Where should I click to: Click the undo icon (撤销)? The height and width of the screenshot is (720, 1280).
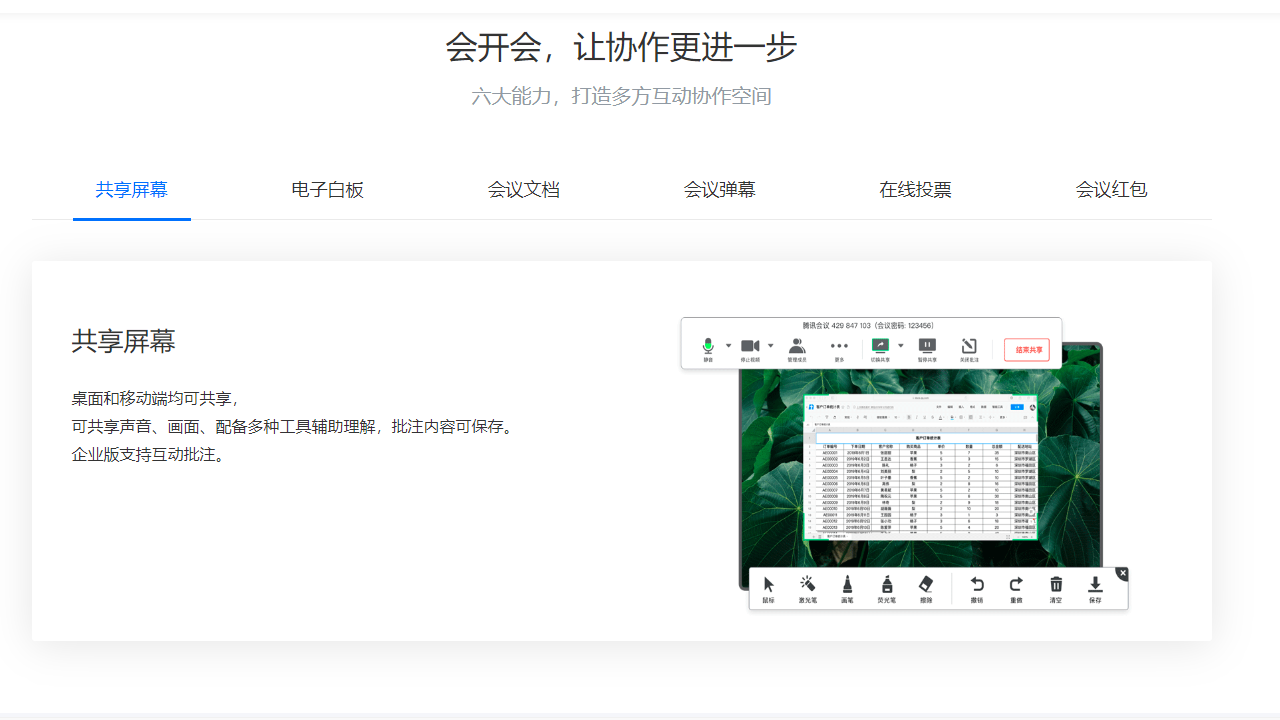pyautogui.click(x=977, y=586)
